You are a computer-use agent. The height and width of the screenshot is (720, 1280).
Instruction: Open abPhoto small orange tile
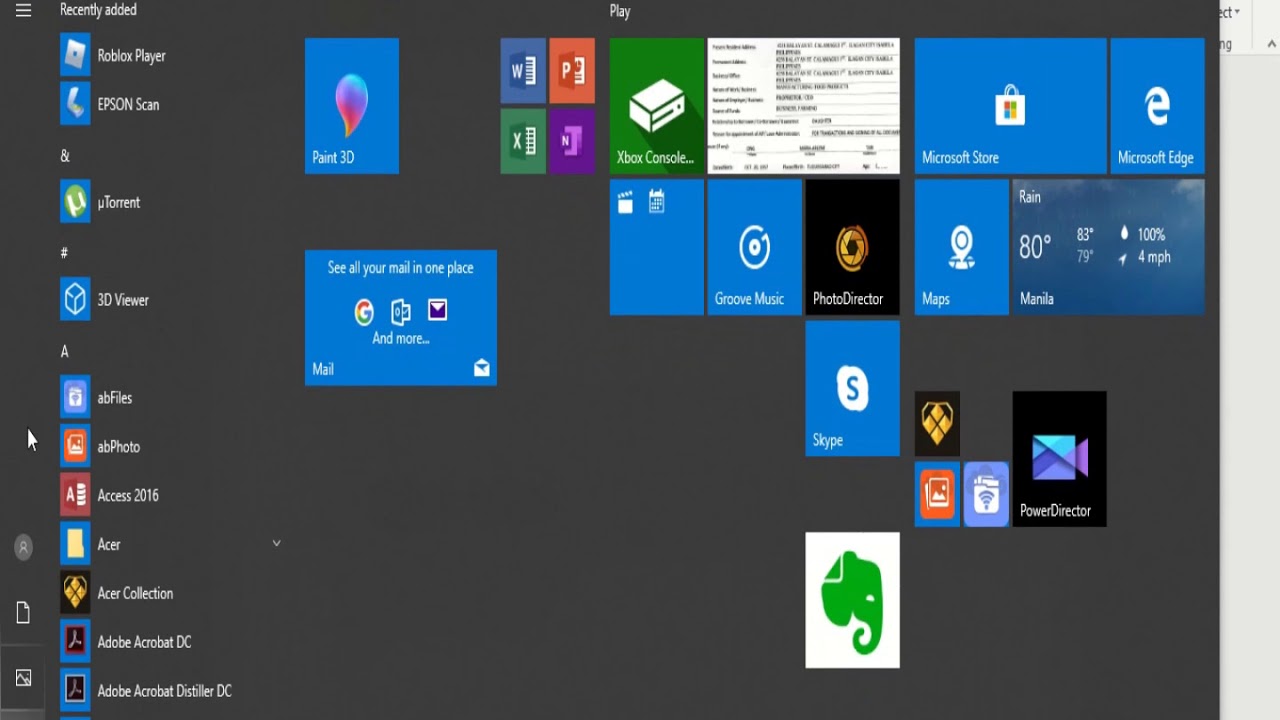point(937,494)
